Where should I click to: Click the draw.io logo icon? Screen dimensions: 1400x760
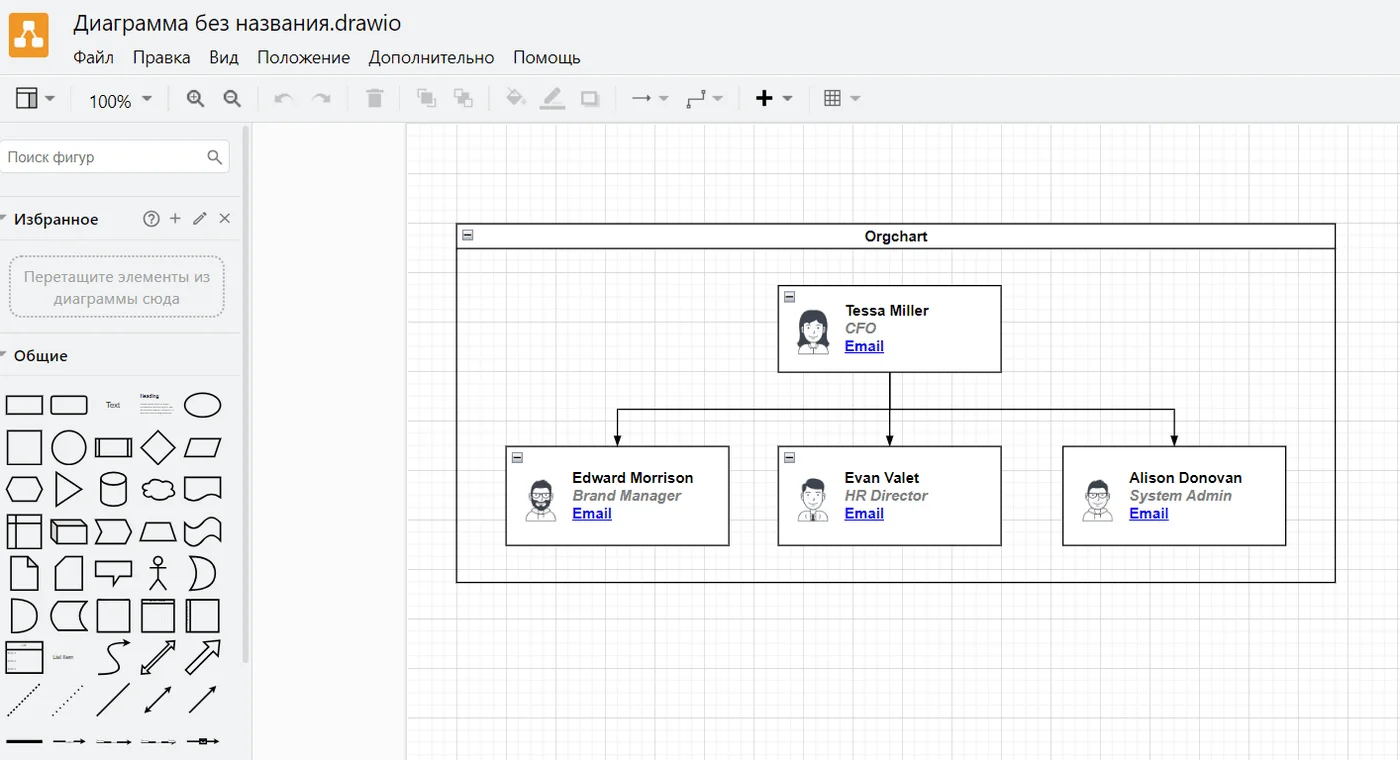[x=29, y=35]
